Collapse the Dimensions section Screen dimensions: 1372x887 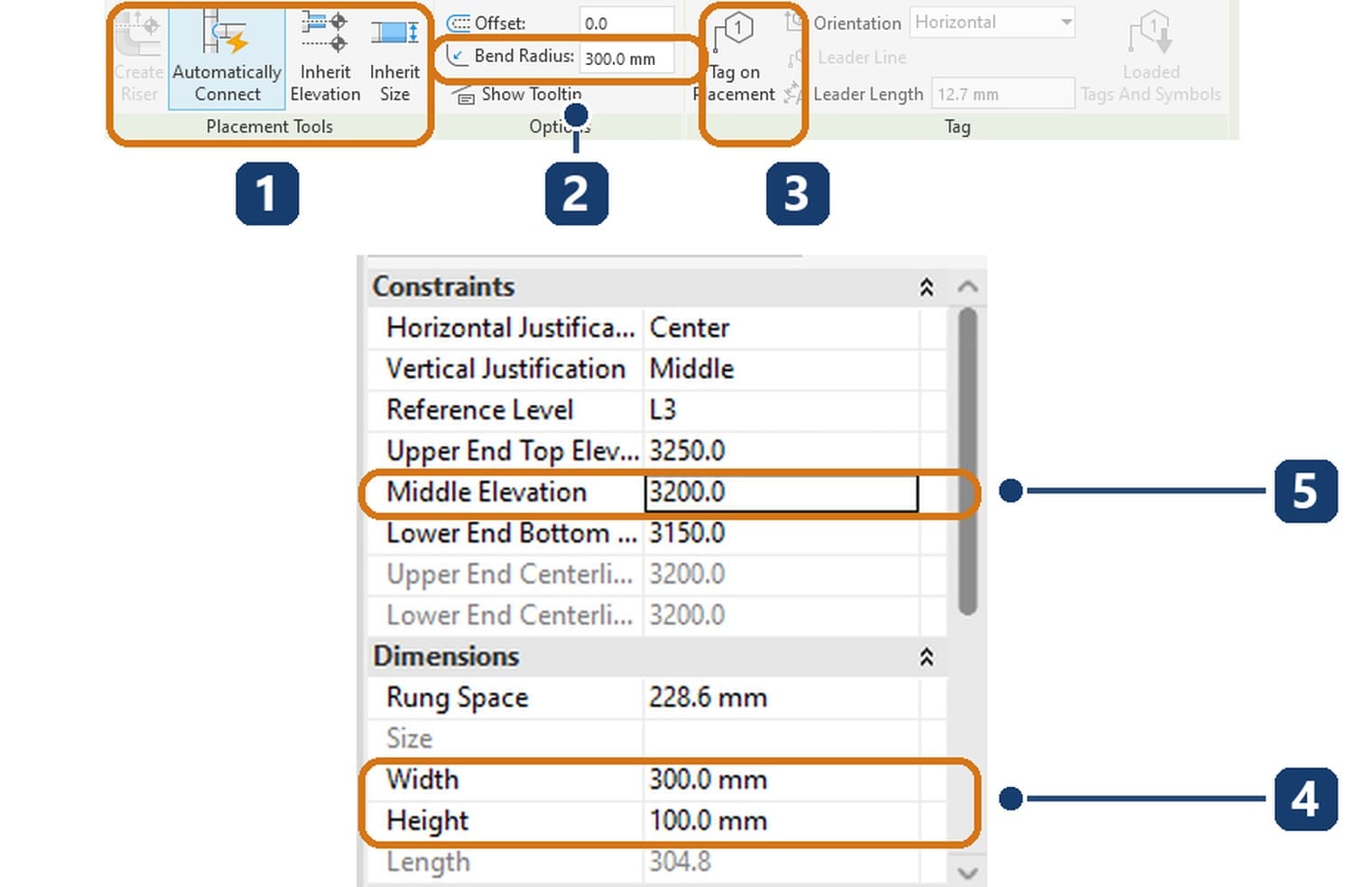pos(926,657)
